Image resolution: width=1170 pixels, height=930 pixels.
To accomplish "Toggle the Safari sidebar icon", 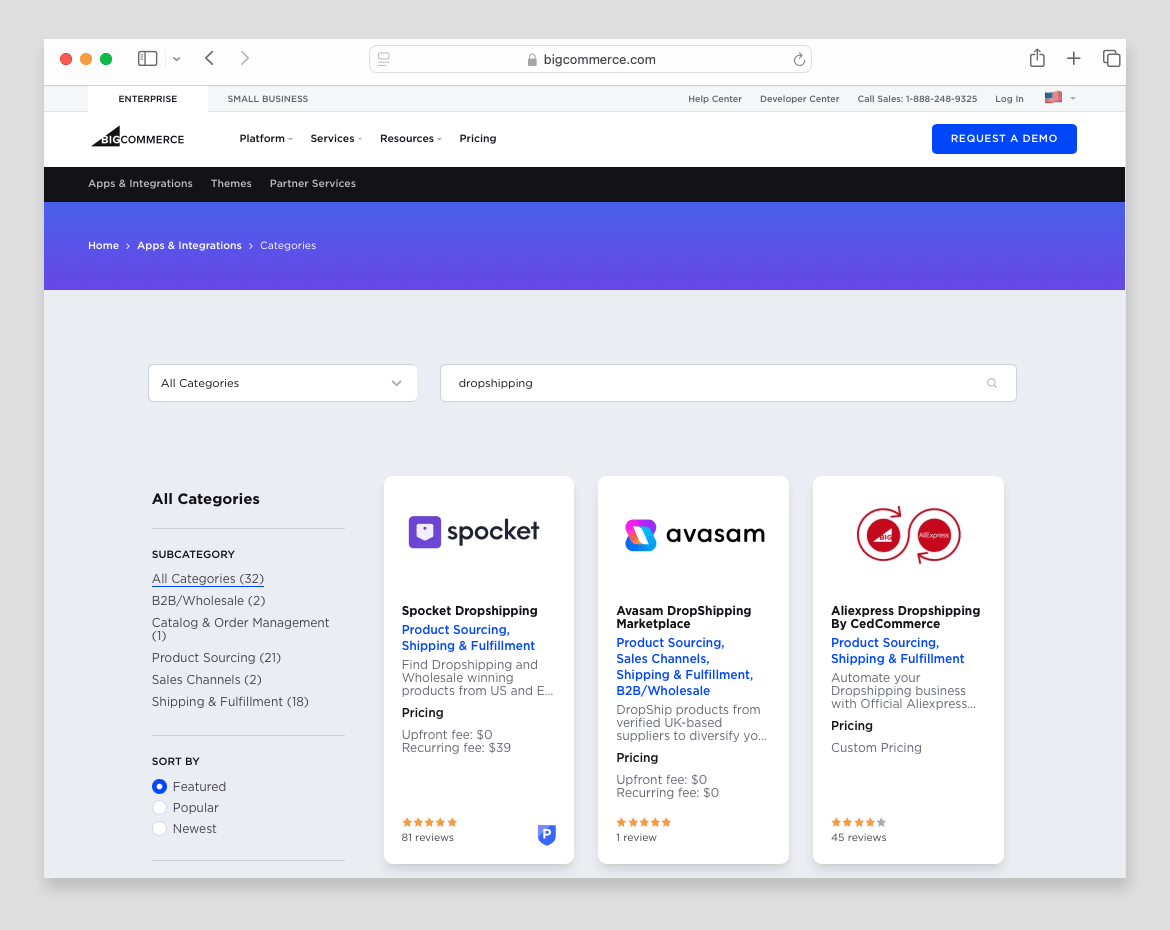I will (x=148, y=58).
